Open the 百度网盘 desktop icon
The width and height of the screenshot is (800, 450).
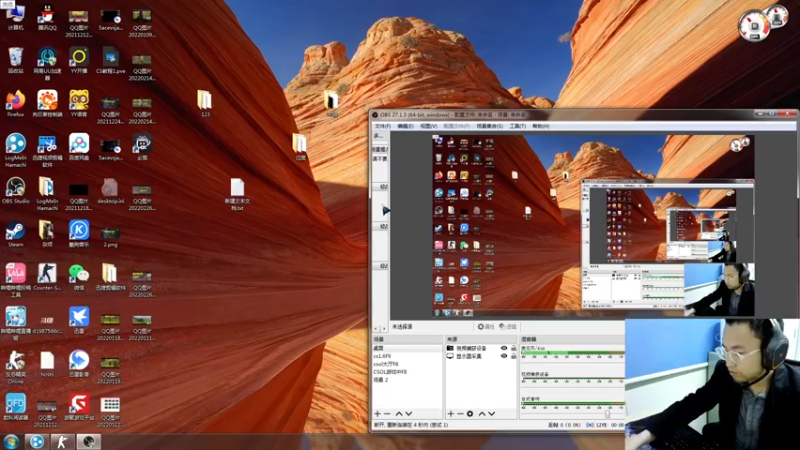tap(79, 147)
